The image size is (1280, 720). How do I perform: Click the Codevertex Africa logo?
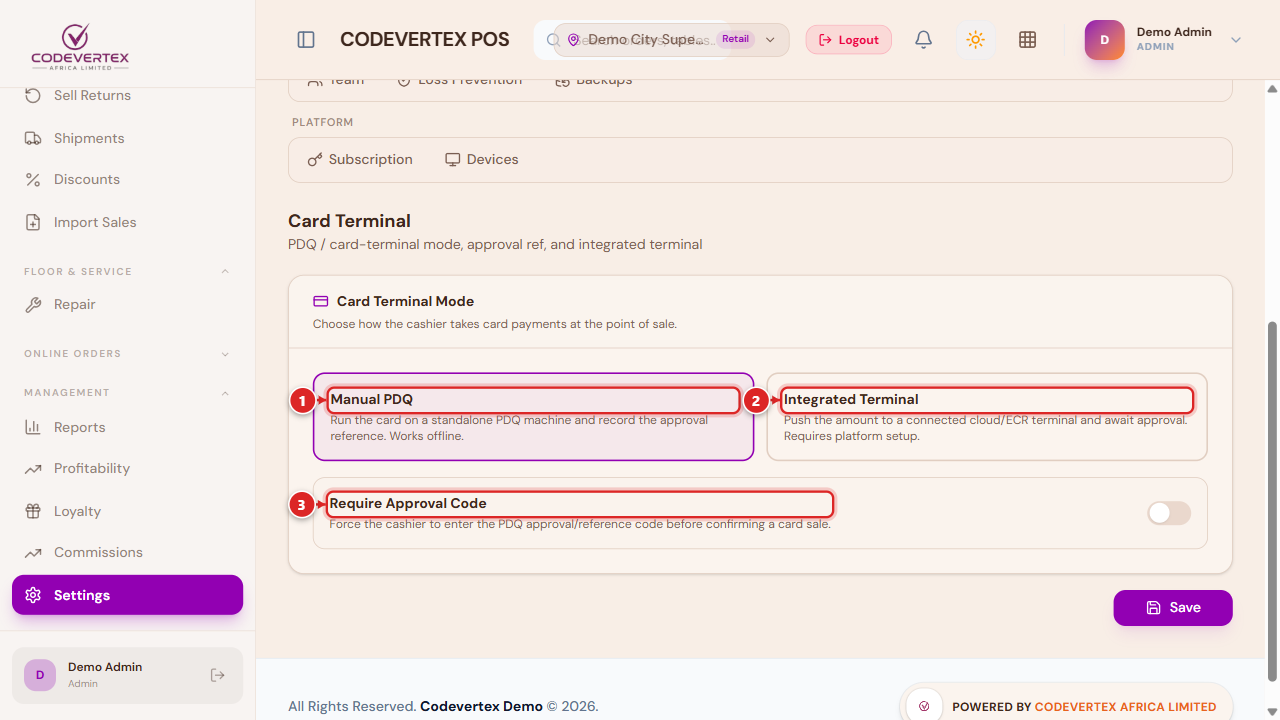tap(80, 46)
